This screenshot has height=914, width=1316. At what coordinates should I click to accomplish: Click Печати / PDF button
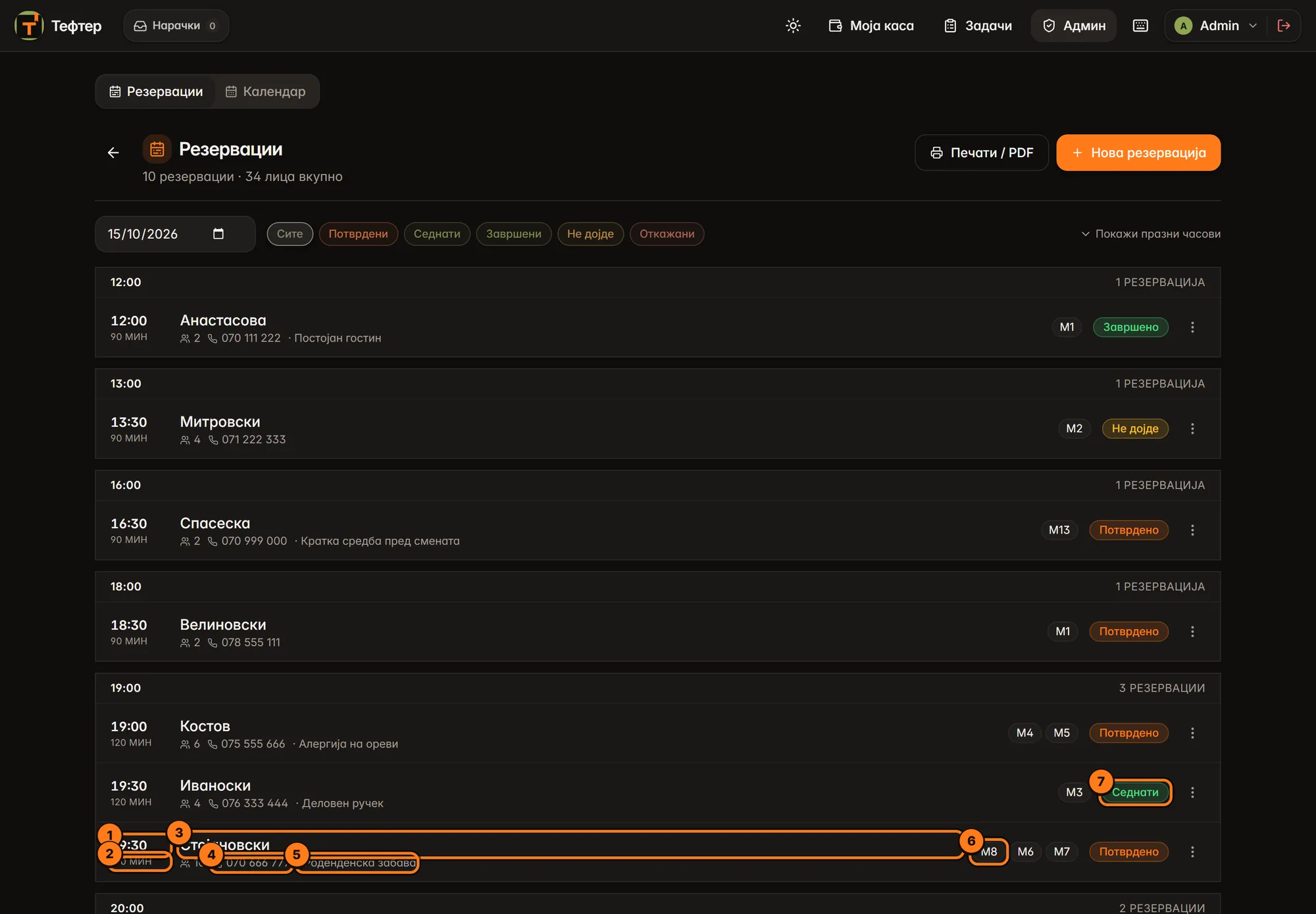click(x=982, y=153)
